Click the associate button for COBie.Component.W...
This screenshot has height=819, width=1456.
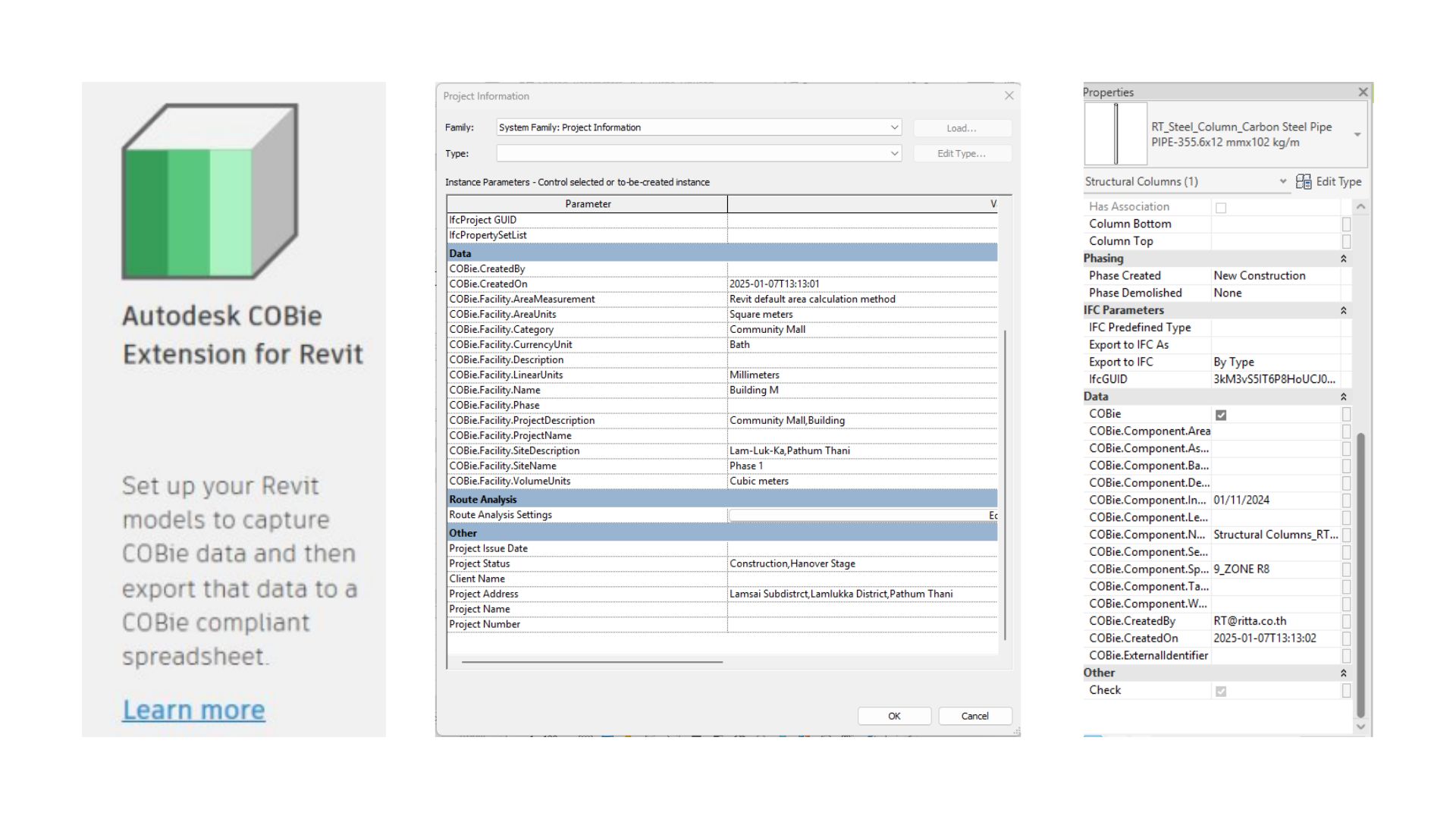point(1346,604)
